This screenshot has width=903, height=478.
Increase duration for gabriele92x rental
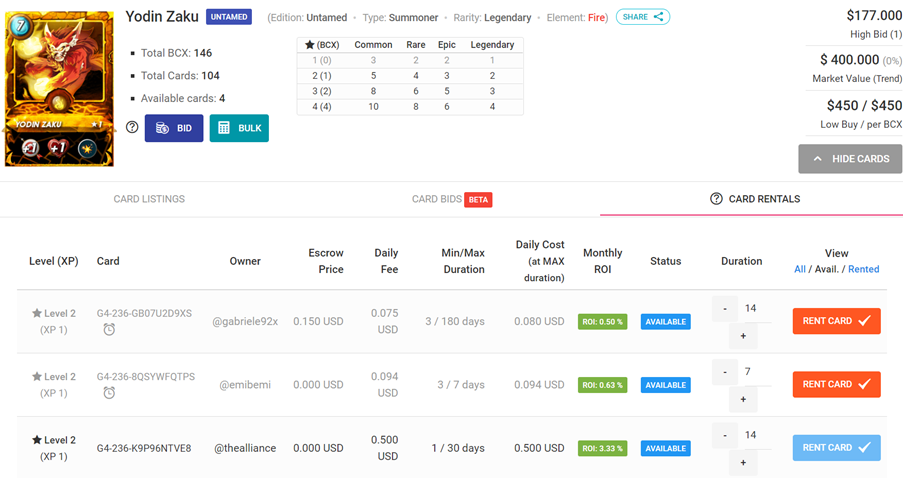tap(743, 336)
